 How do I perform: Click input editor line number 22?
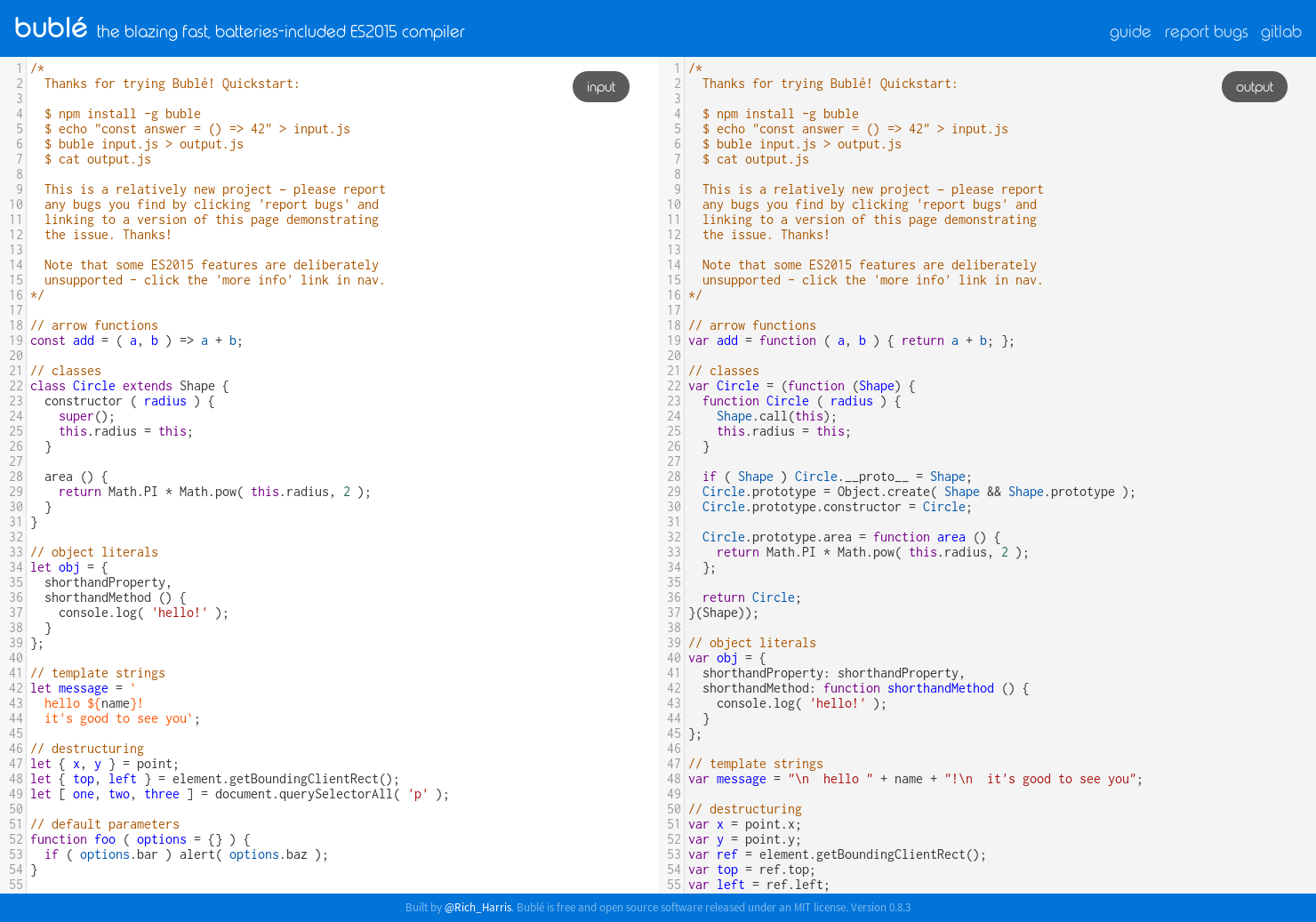pyautogui.click(x=16, y=386)
